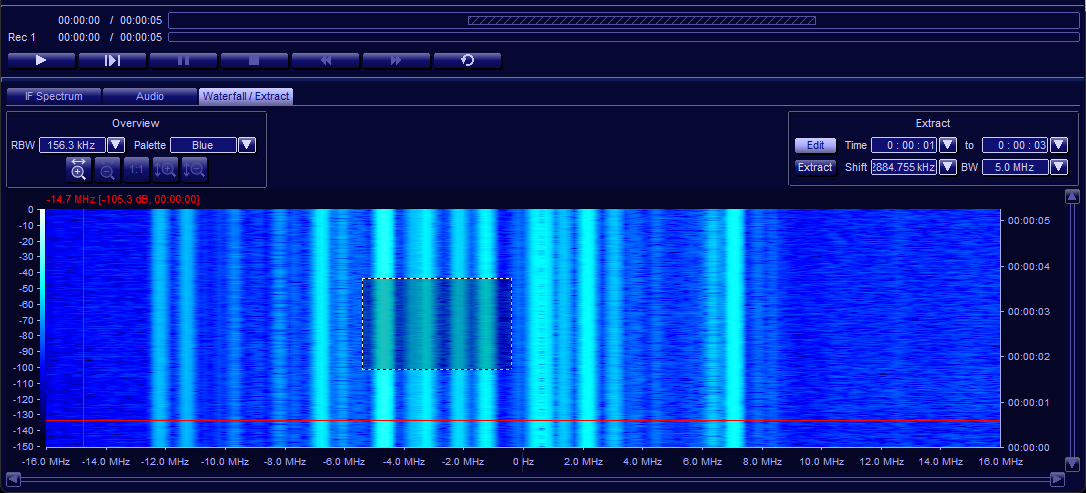Expand the Palette dropdown
The image size is (1086, 493).
(x=247, y=145)
